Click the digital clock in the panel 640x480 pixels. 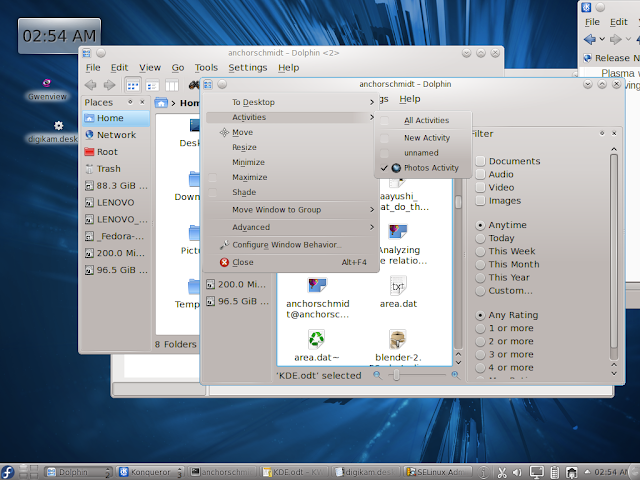pyautogui.click(x=612, y=472)
